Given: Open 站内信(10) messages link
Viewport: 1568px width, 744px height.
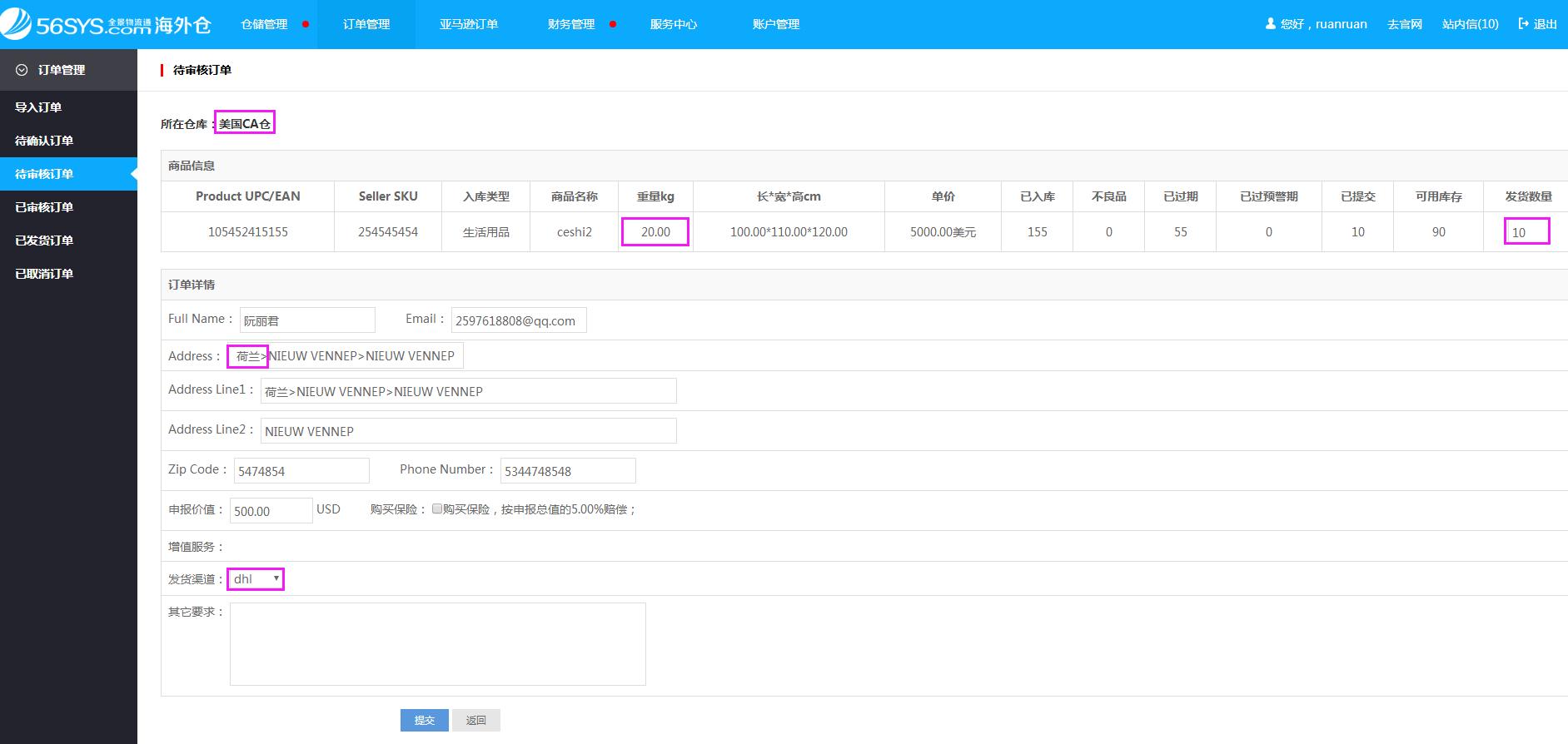Looking at the screenshot, I should coord(1470,24).
